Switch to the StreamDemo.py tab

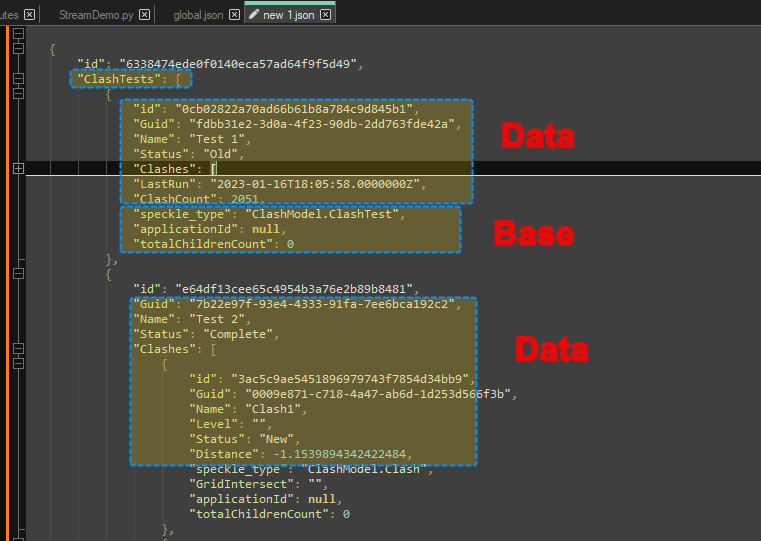(97, 14)
